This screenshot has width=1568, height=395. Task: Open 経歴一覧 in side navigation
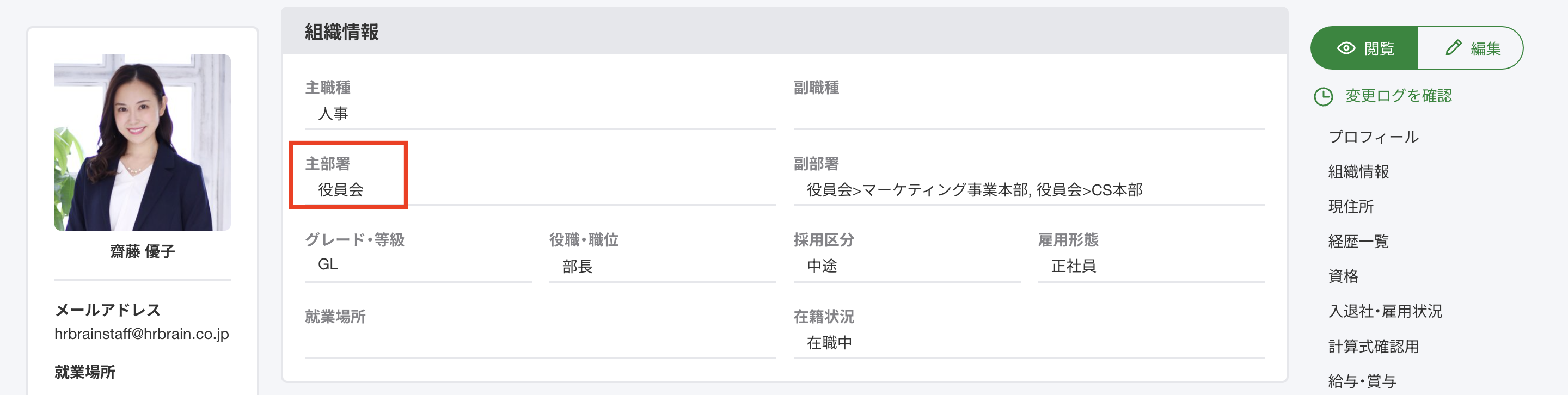(1358, 241)
